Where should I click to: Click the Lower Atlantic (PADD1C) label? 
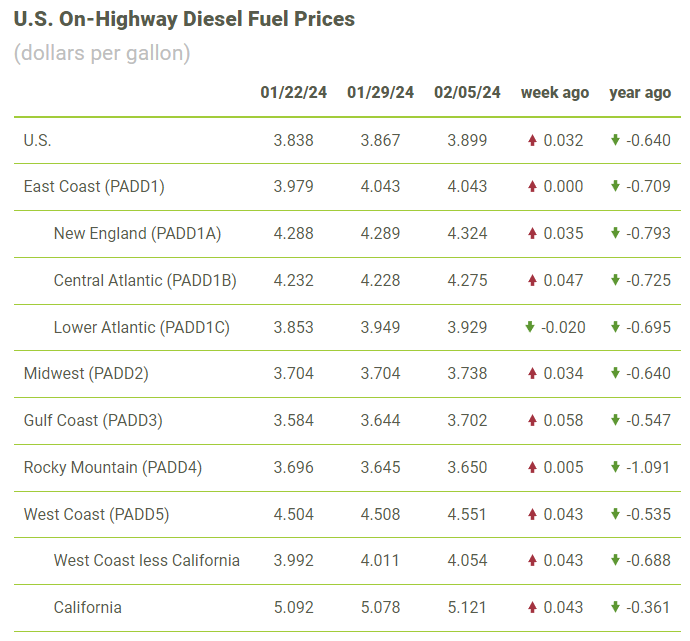[142, 327]
